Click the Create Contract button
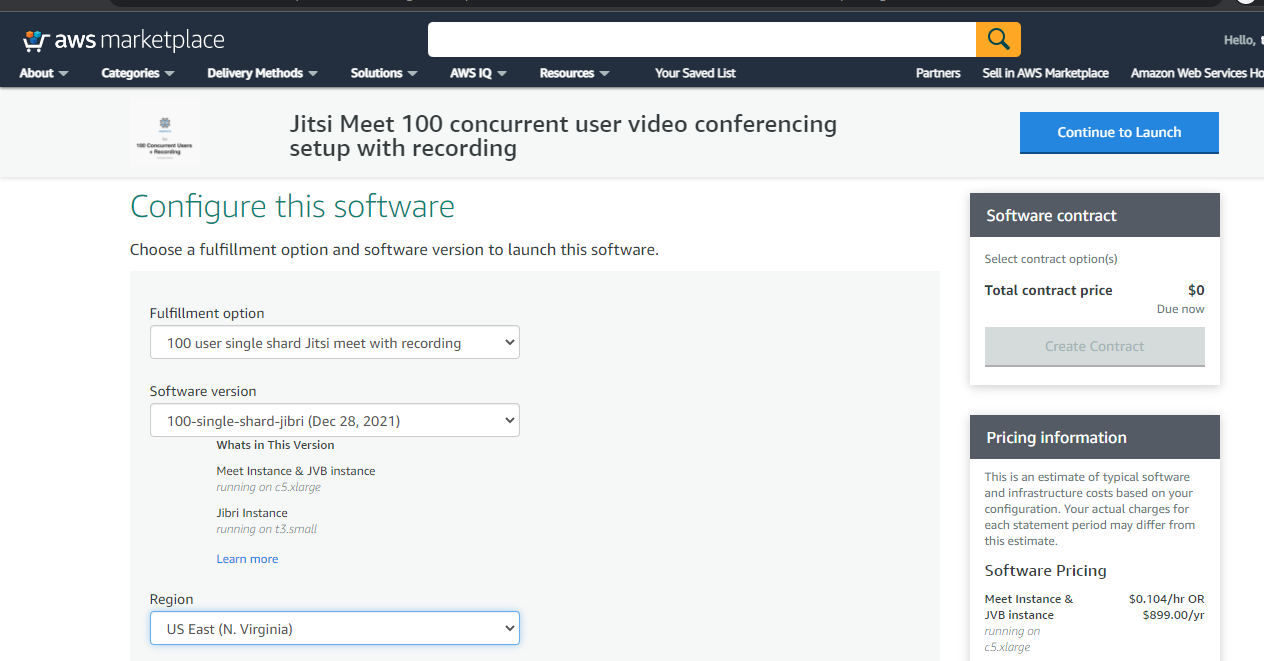1264x661 pixels. click(1094, 346)
